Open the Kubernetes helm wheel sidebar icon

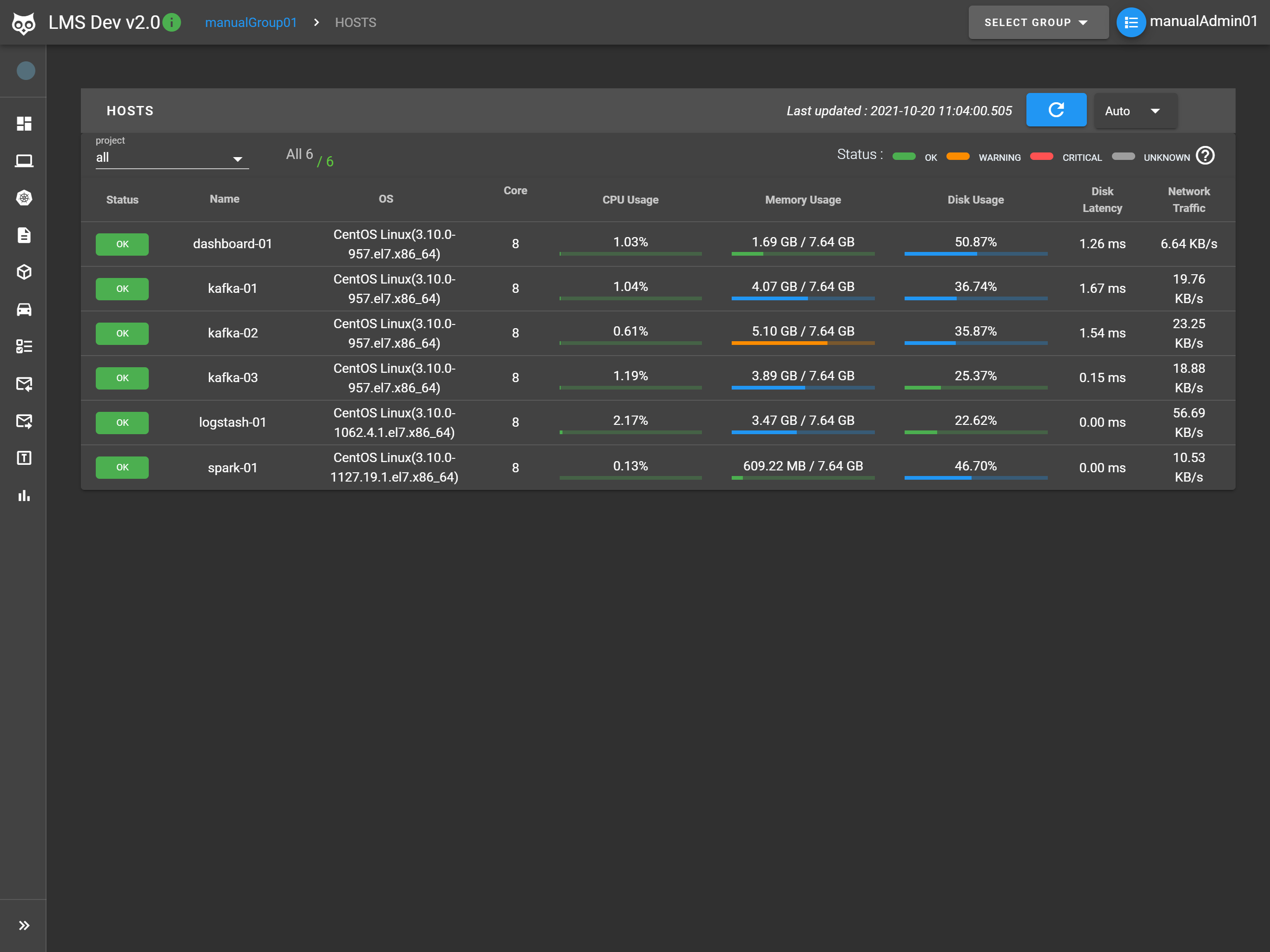pyautogui.click(x=24, y=198)
